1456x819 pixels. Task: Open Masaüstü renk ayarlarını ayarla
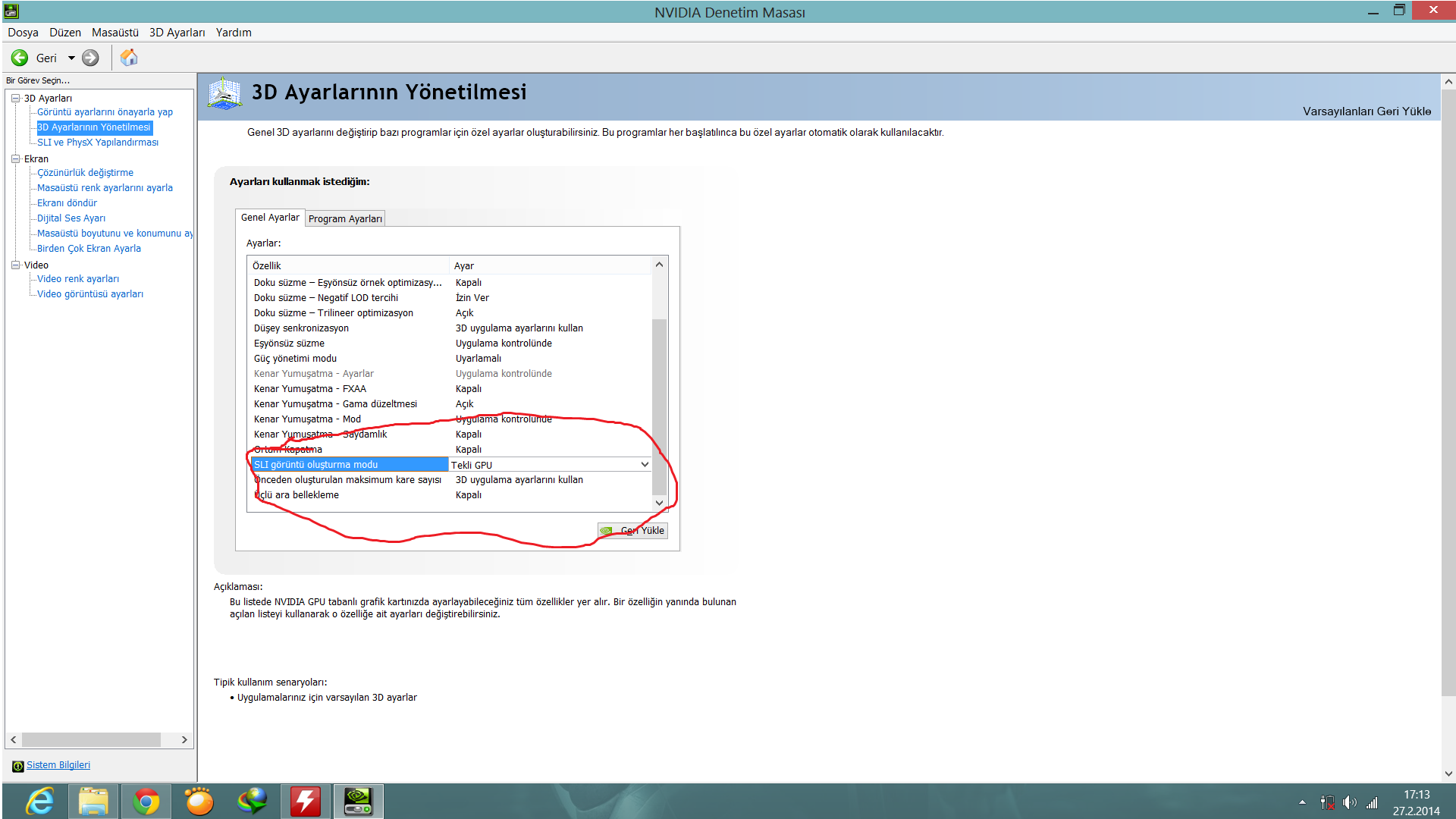pyautogui.click(x=105, y=188)
